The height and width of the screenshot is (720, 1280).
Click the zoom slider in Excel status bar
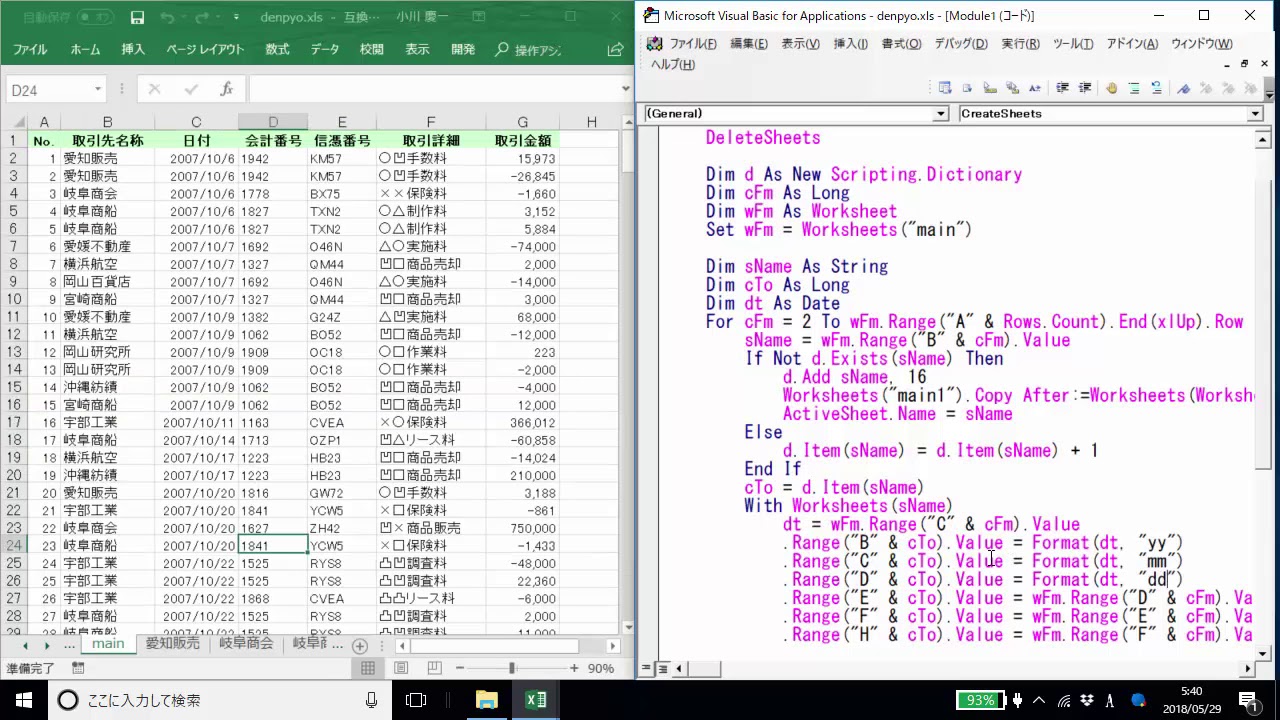[512, 668]
